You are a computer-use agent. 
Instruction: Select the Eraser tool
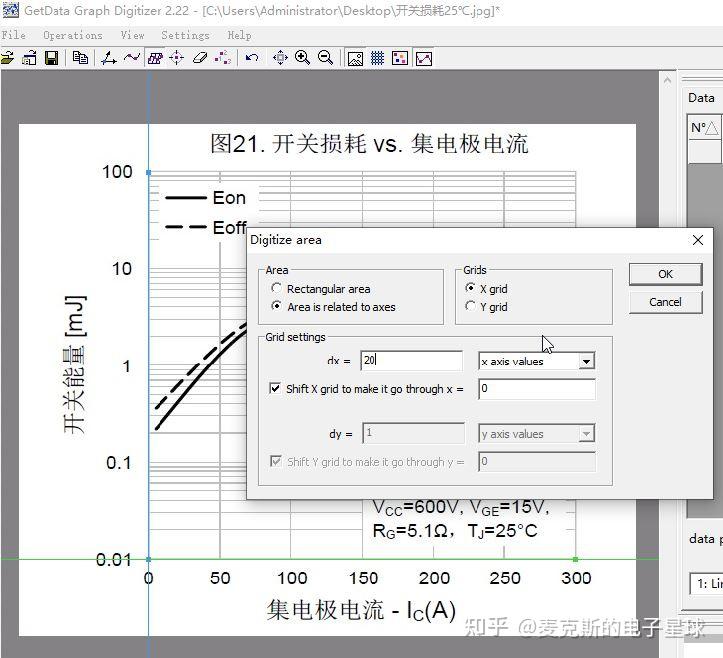tap(200, 58)
